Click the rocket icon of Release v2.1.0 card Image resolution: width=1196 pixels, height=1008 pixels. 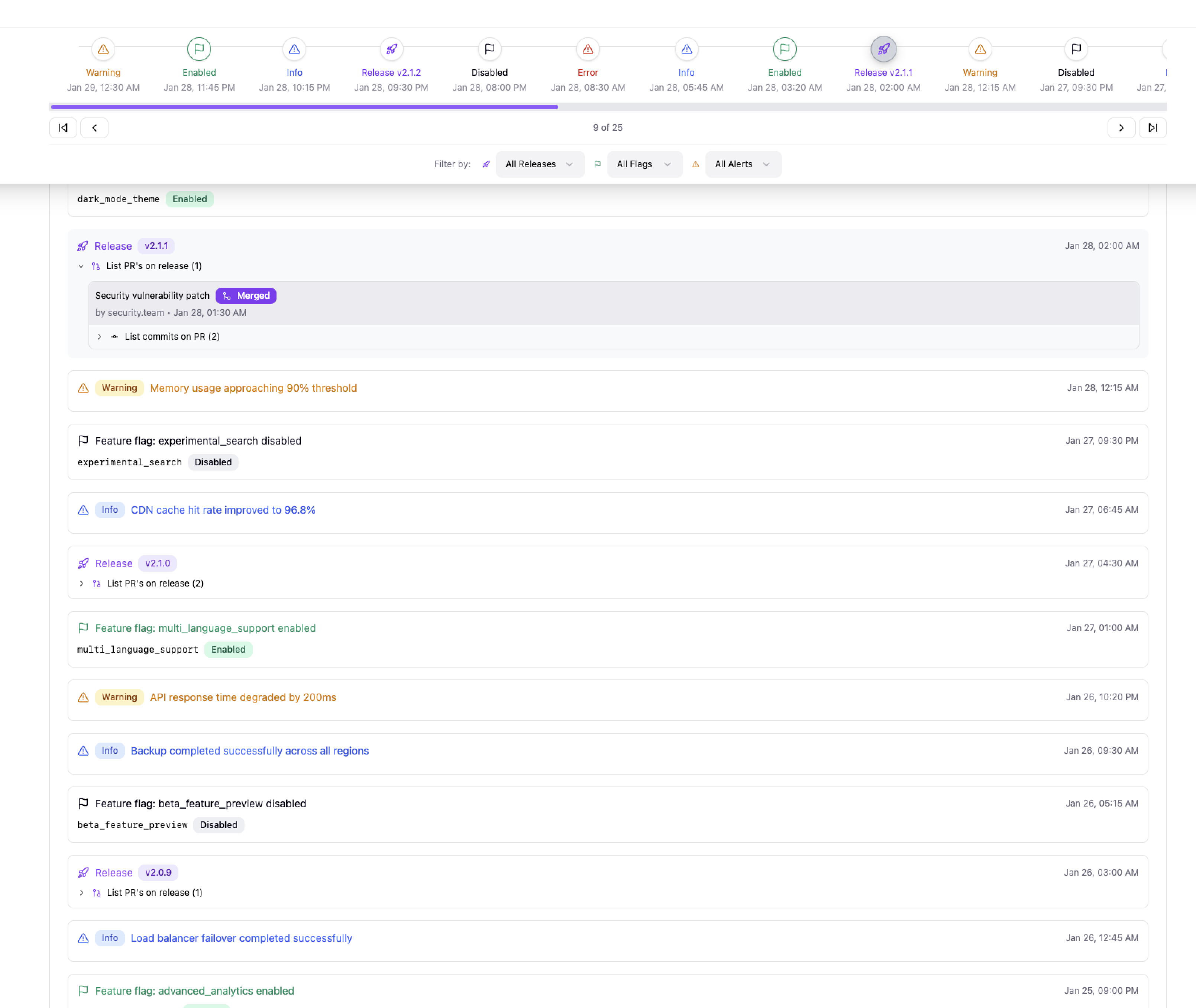pos(83,563)
